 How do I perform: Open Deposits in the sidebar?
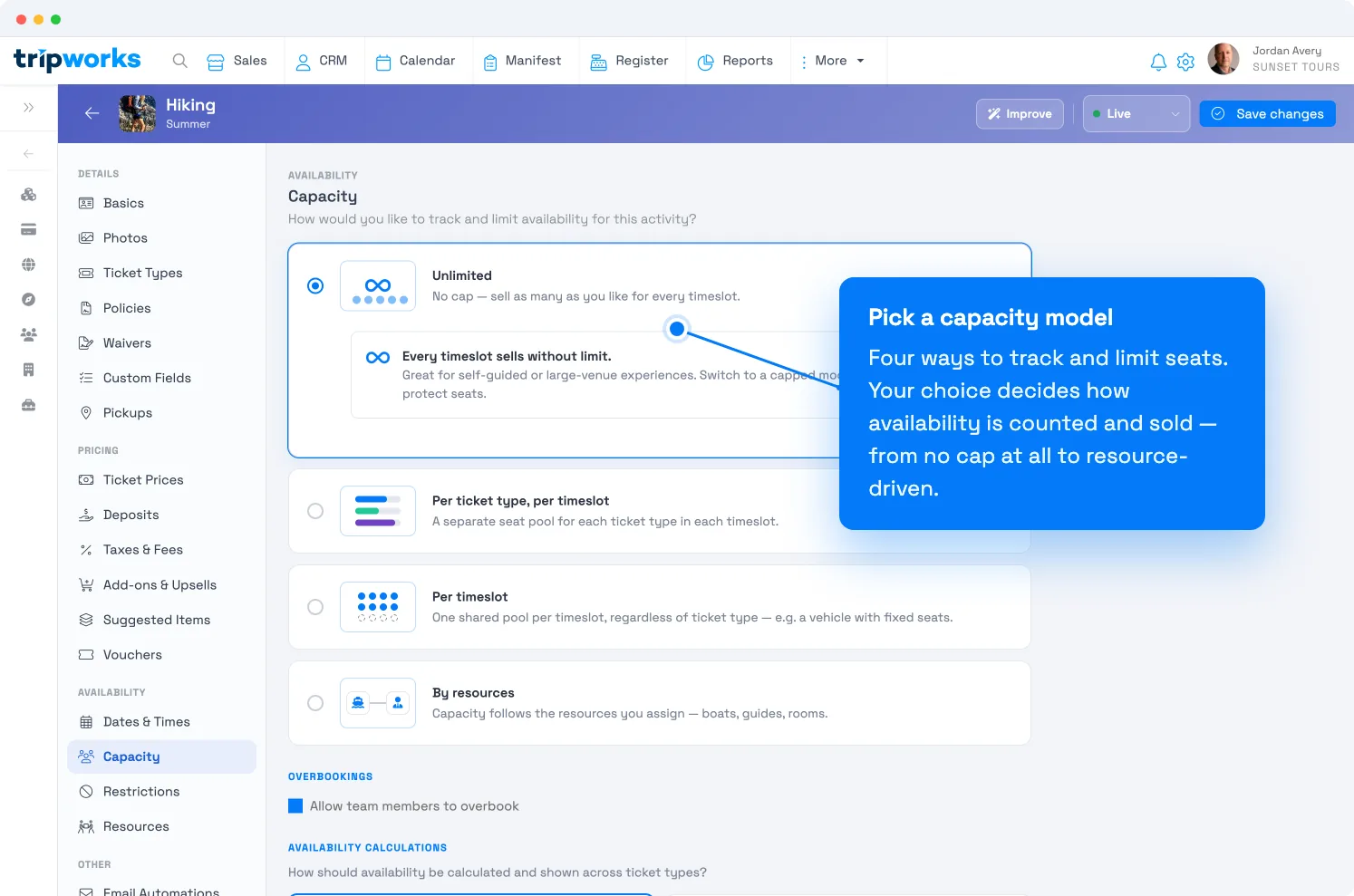coord(161,515)
